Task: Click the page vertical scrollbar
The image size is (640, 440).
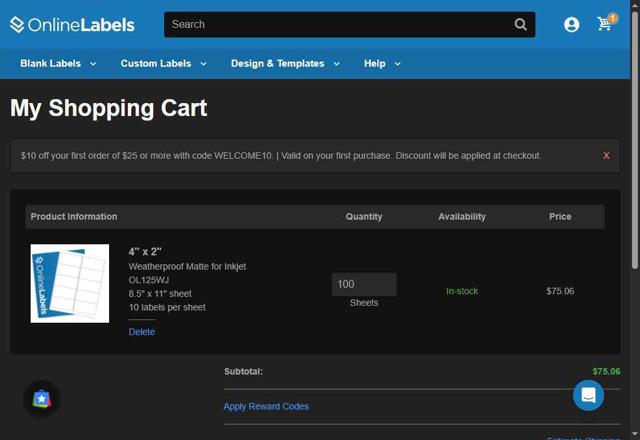Action: [x=635, y=141]
